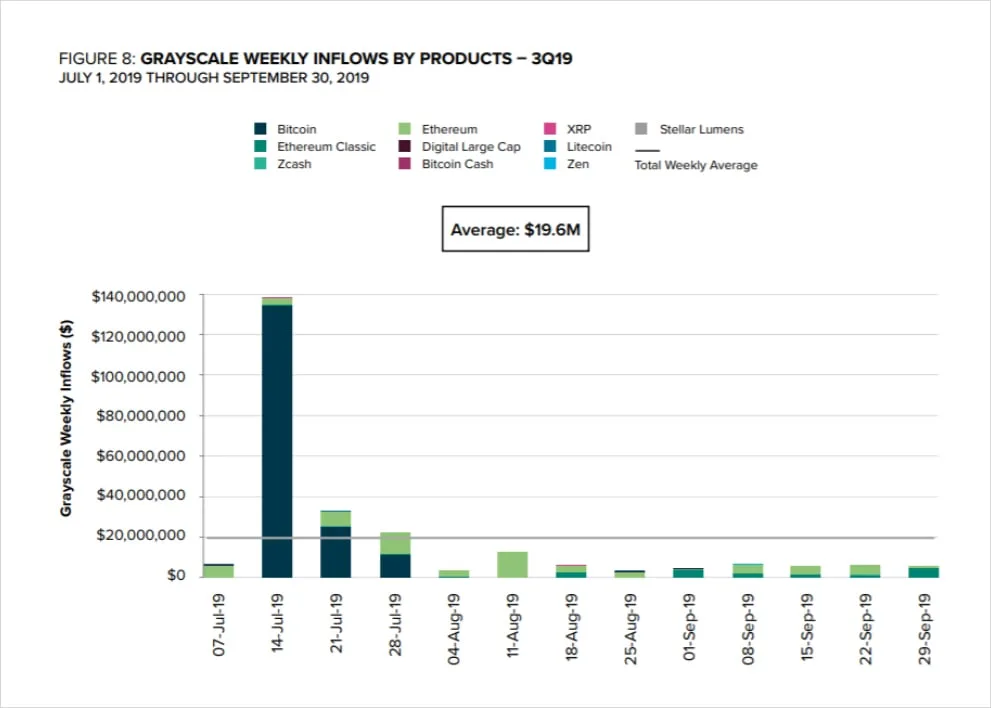Click the '25-Aug-19' x-axis date label

[630, 629]
